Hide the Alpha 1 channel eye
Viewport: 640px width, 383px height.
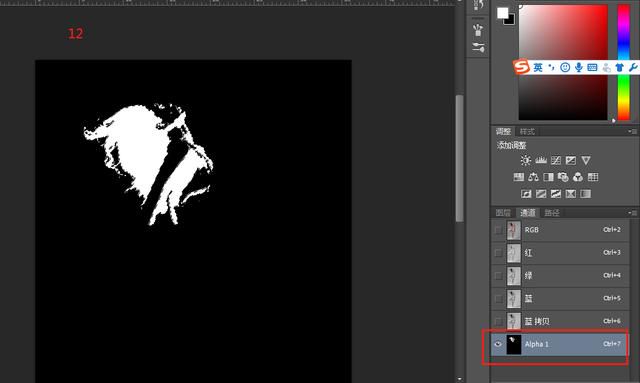click(498, 344)
